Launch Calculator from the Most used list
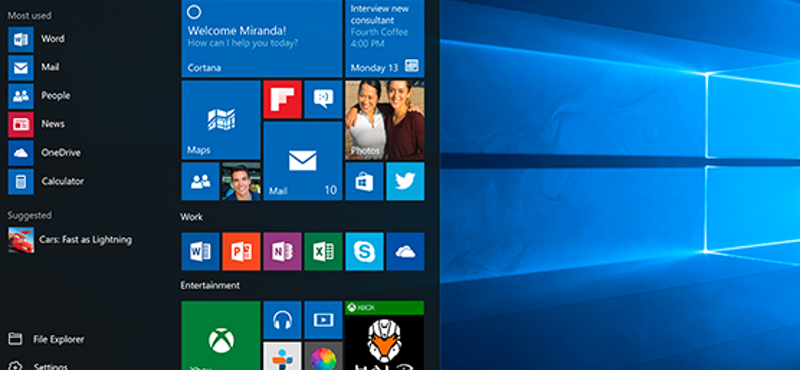Viewport: 800px width, 370px height. (x=46, y=182)
